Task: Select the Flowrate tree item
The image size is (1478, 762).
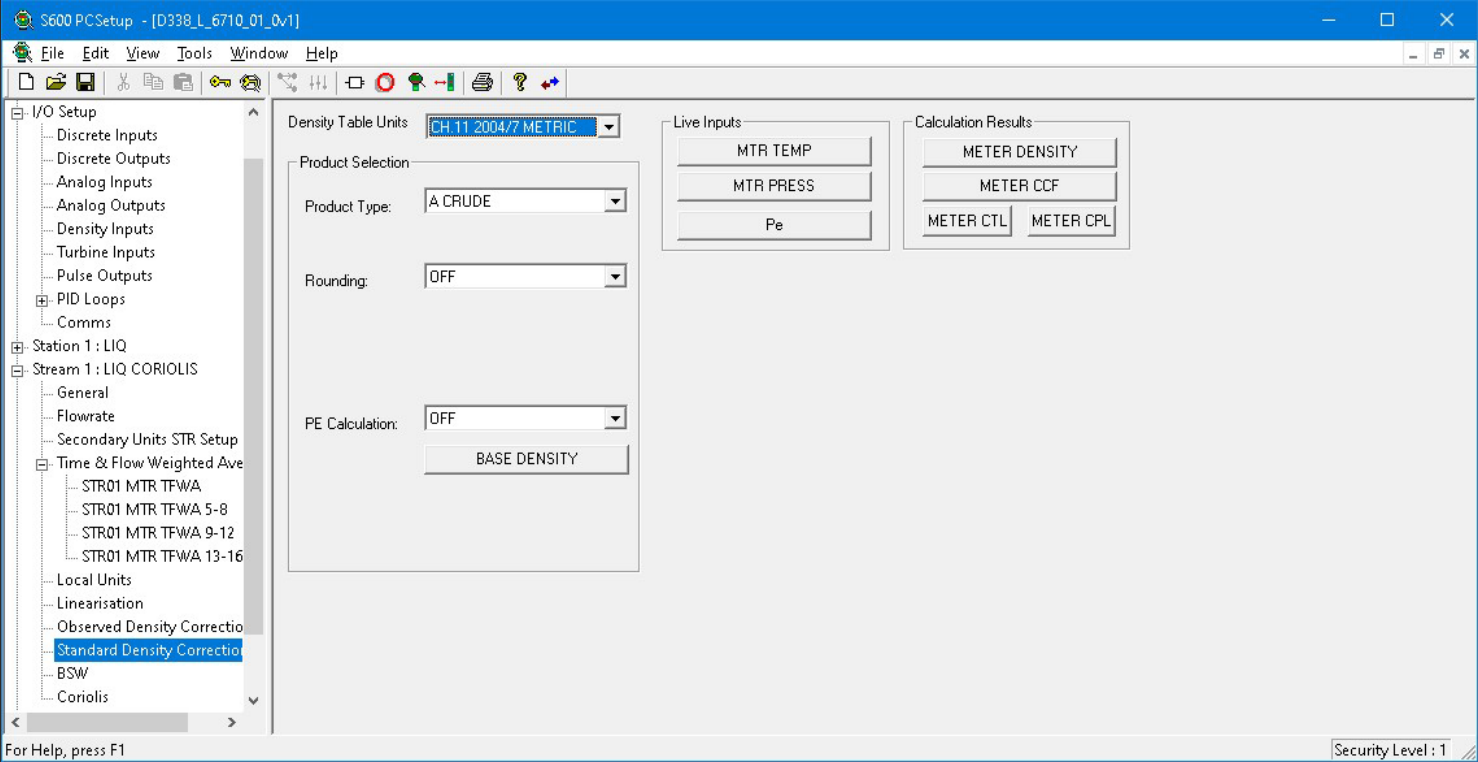Action: click(x=85, y=416)
